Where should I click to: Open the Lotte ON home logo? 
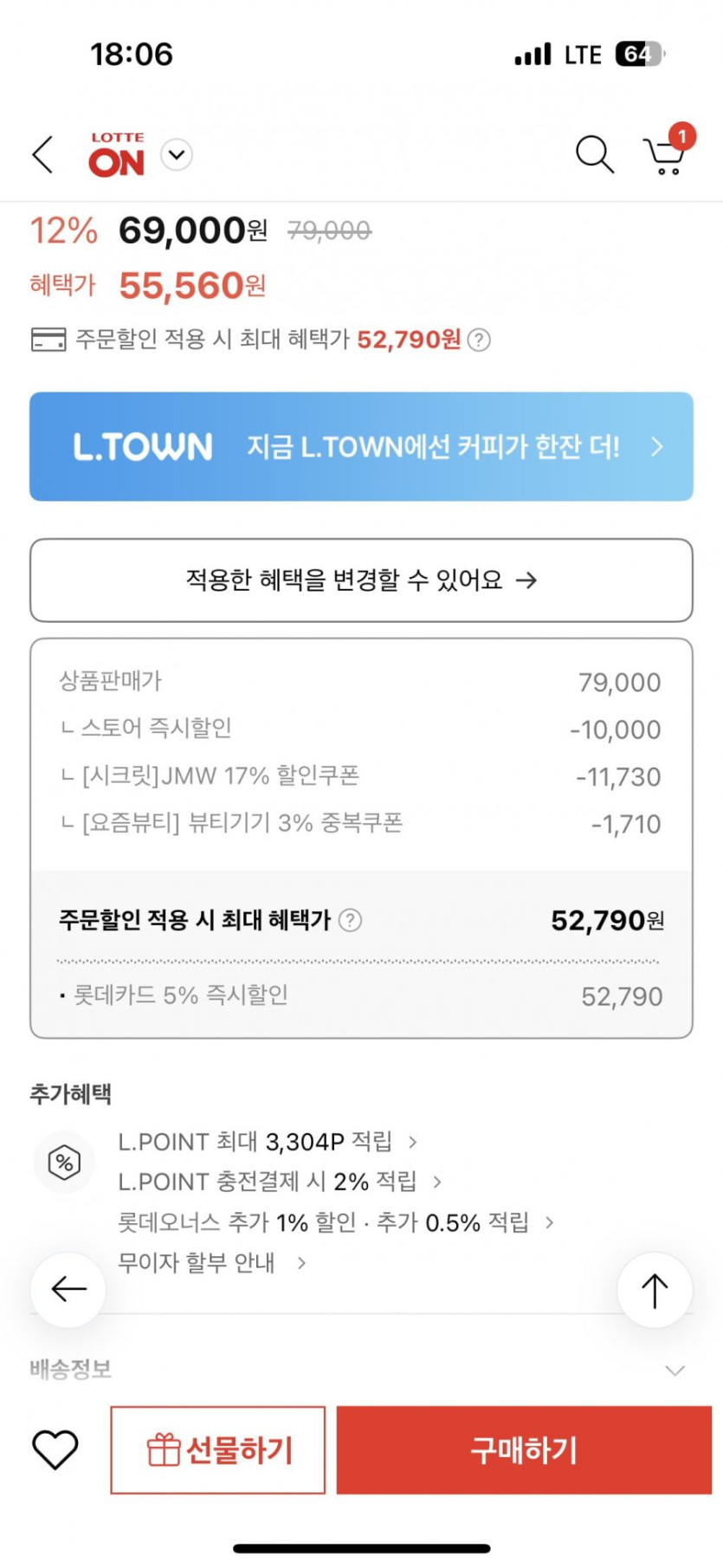point(117,155)
